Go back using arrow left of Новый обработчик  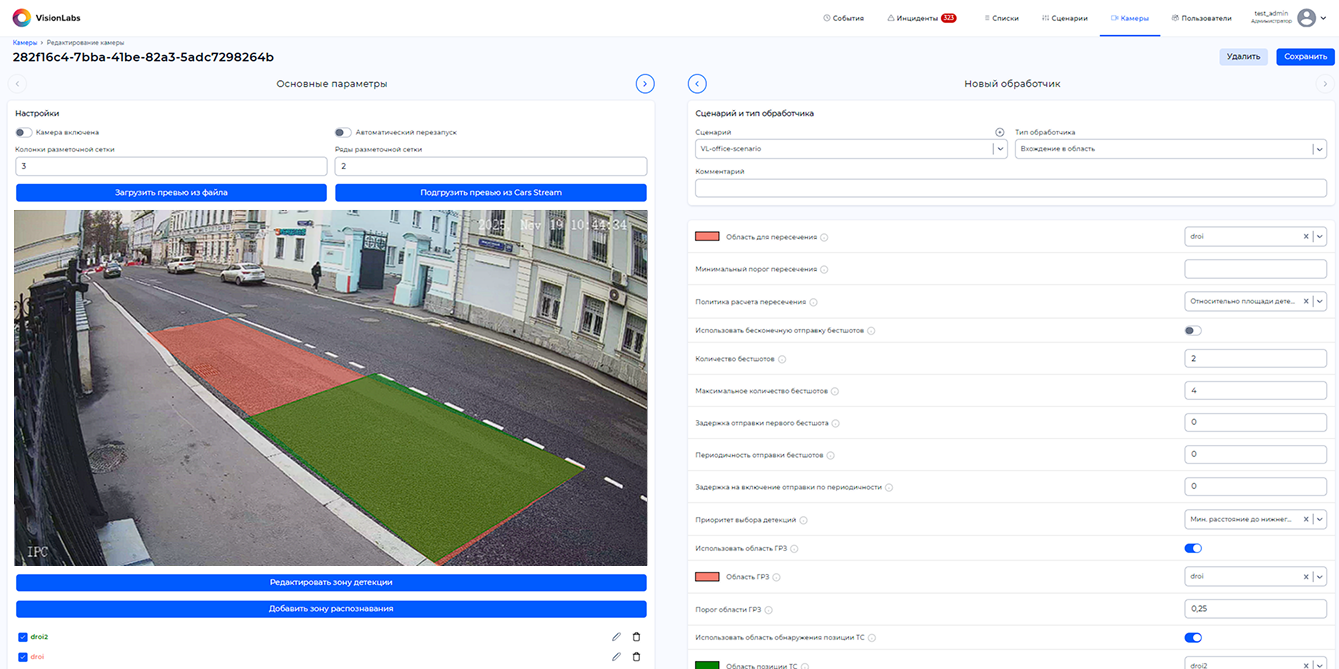698,84
